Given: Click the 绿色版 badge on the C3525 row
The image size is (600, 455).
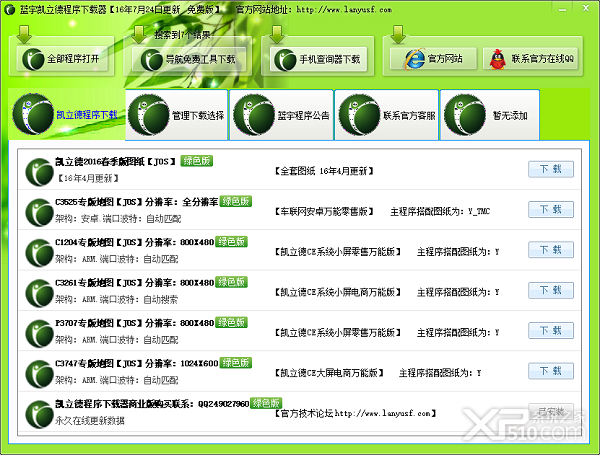Looking at the screenshot, I should (236, 201).
